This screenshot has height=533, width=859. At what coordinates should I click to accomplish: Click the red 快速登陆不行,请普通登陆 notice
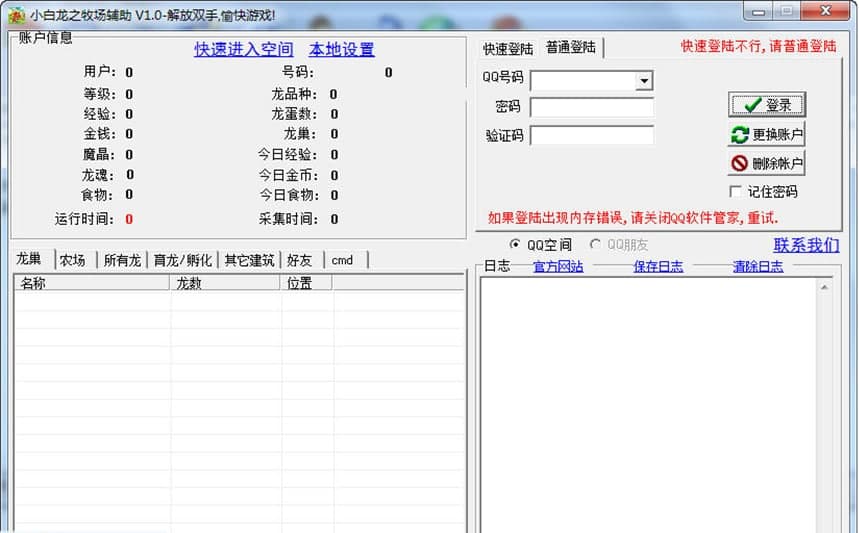point(759,47)
